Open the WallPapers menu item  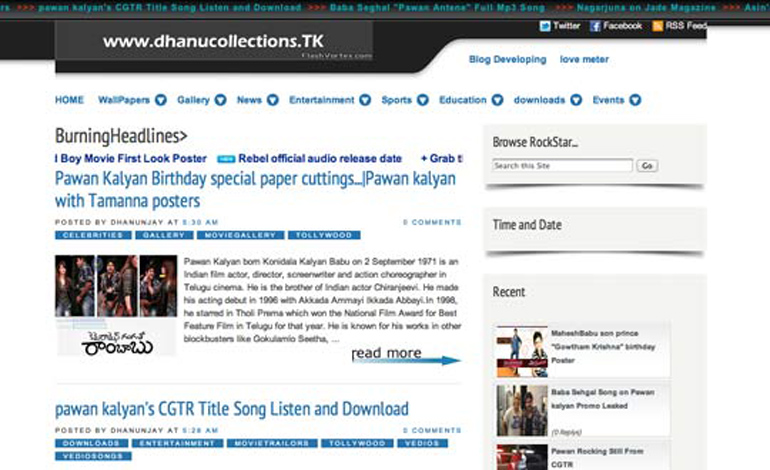point(124,100)
